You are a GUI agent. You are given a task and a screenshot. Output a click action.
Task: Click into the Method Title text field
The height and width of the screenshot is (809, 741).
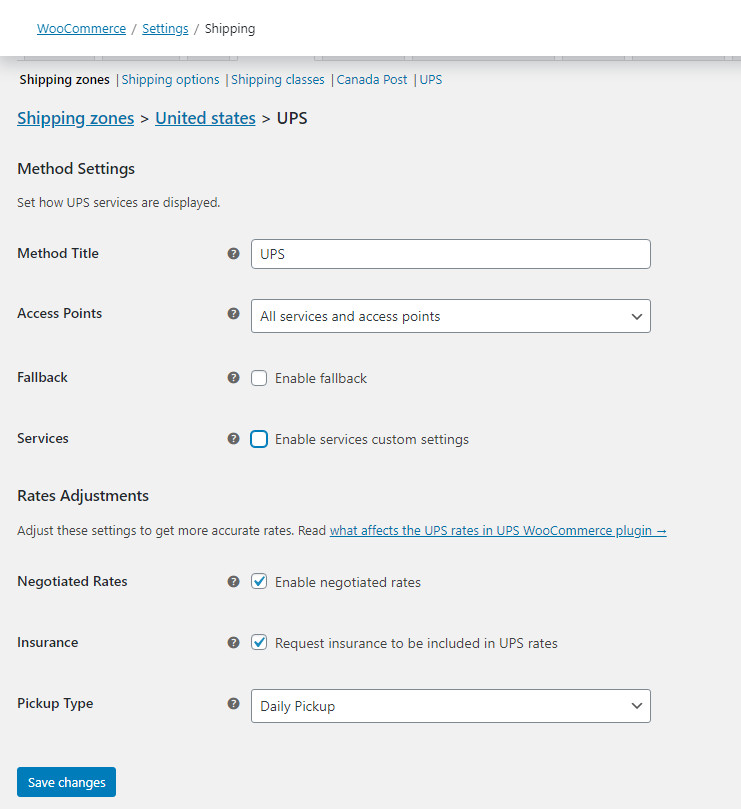(x=450, y=254)
